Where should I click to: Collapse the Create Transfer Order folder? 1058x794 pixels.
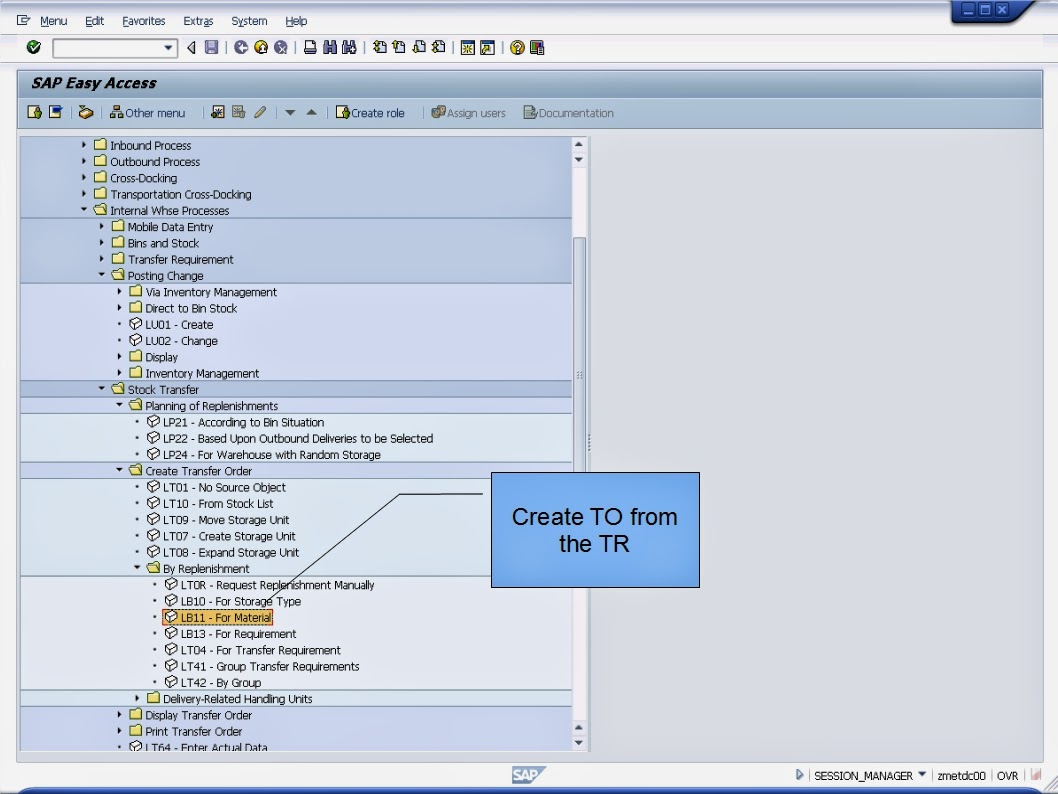[x=119, y=470]
